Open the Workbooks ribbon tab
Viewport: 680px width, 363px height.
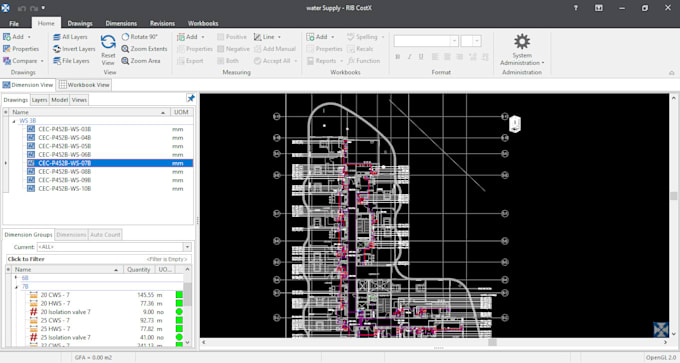click(x=203, y=23)
